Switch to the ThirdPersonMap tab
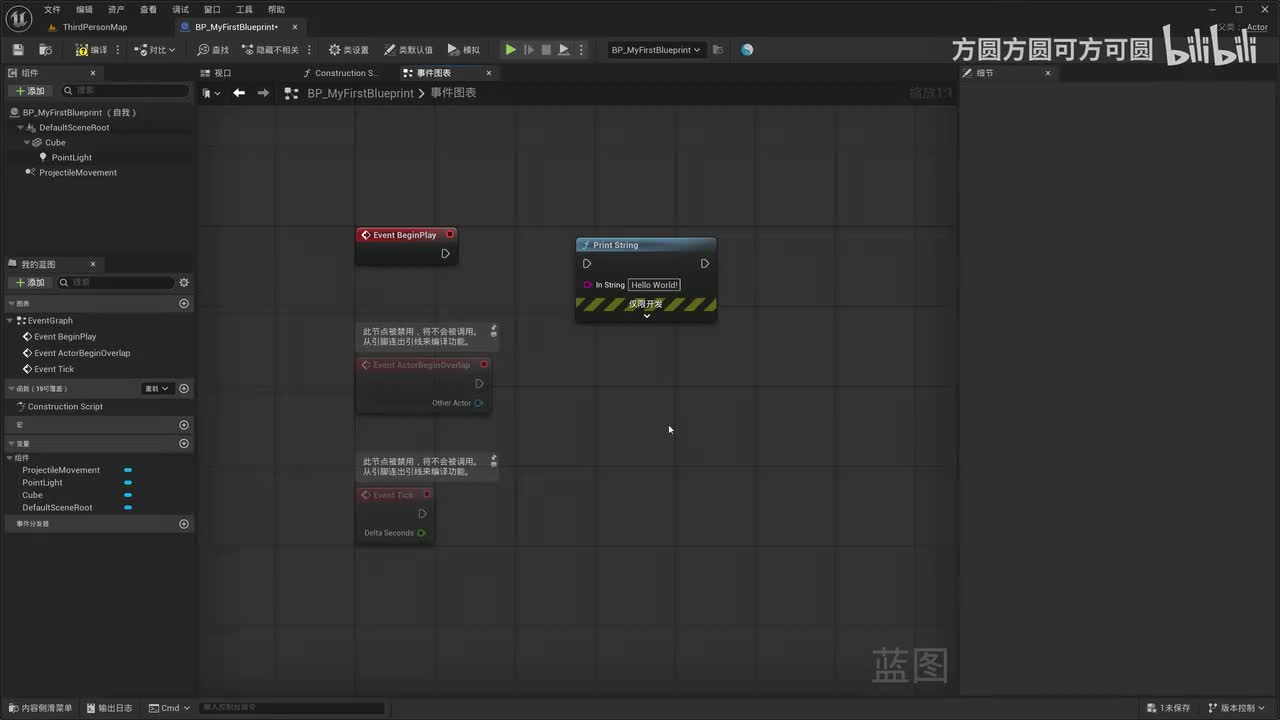 (95, 27)
